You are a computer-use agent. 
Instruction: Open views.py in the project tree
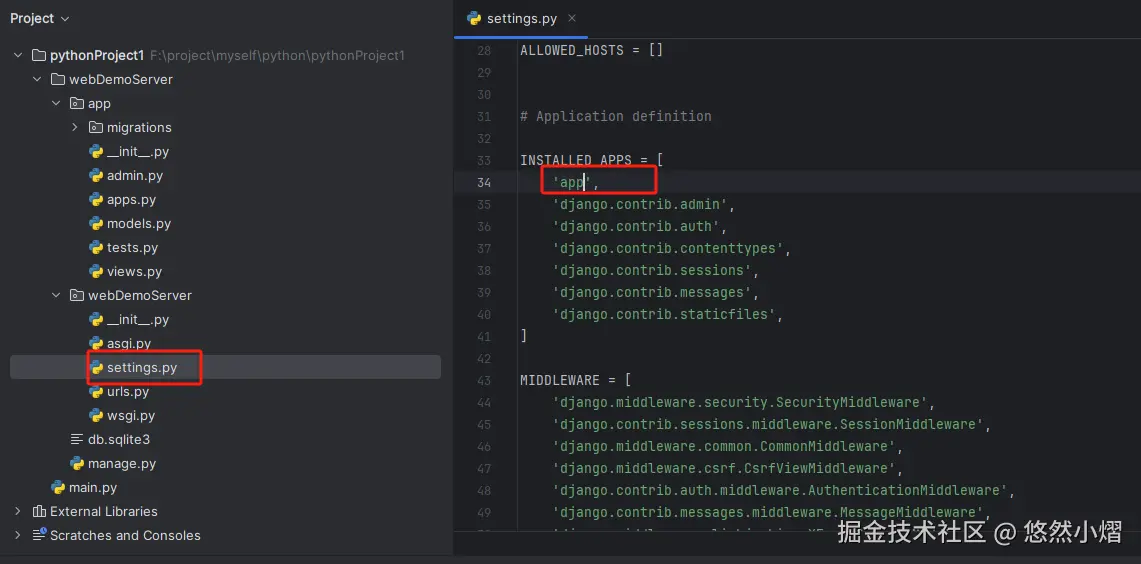(134, 272)
